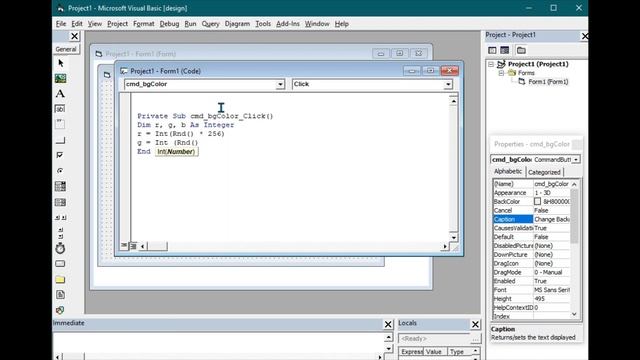Open the File menu
640x360 pixels.
(x=61, y=24)
